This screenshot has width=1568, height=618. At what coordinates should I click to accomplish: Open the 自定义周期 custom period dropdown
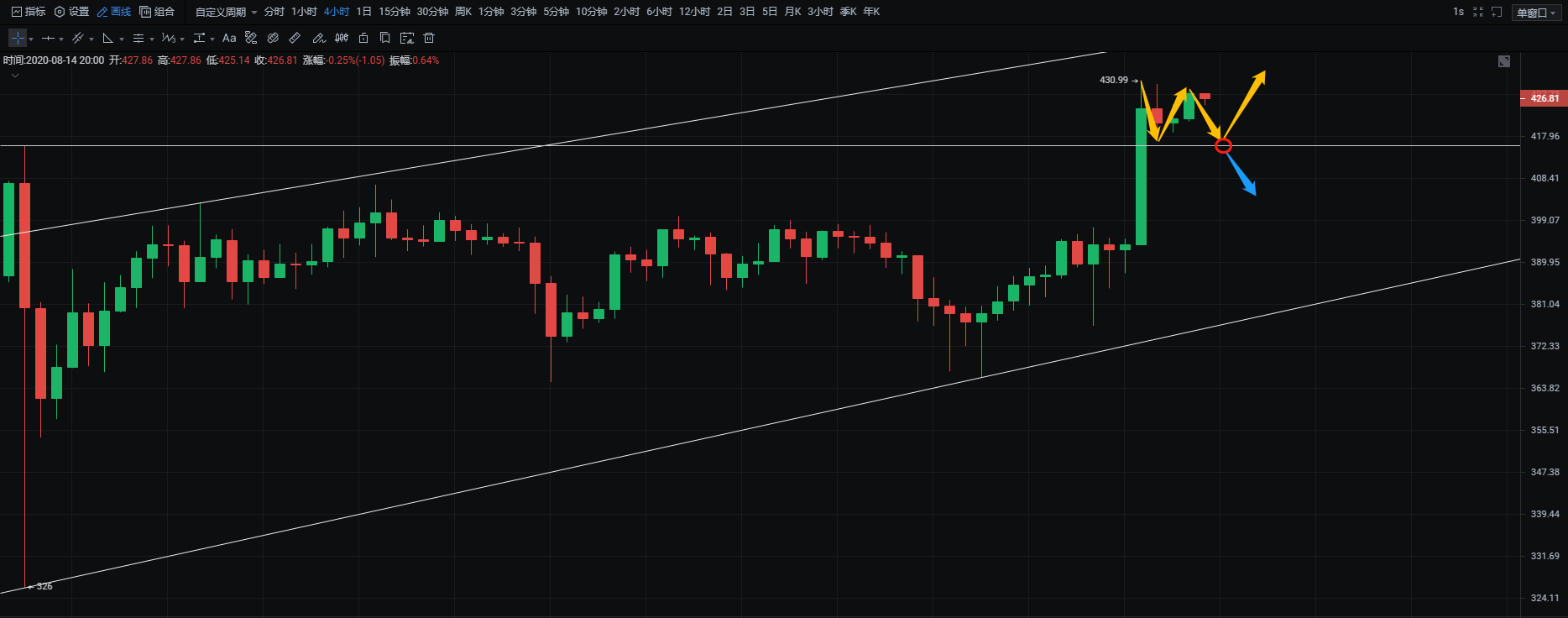(x=226, y=12)
